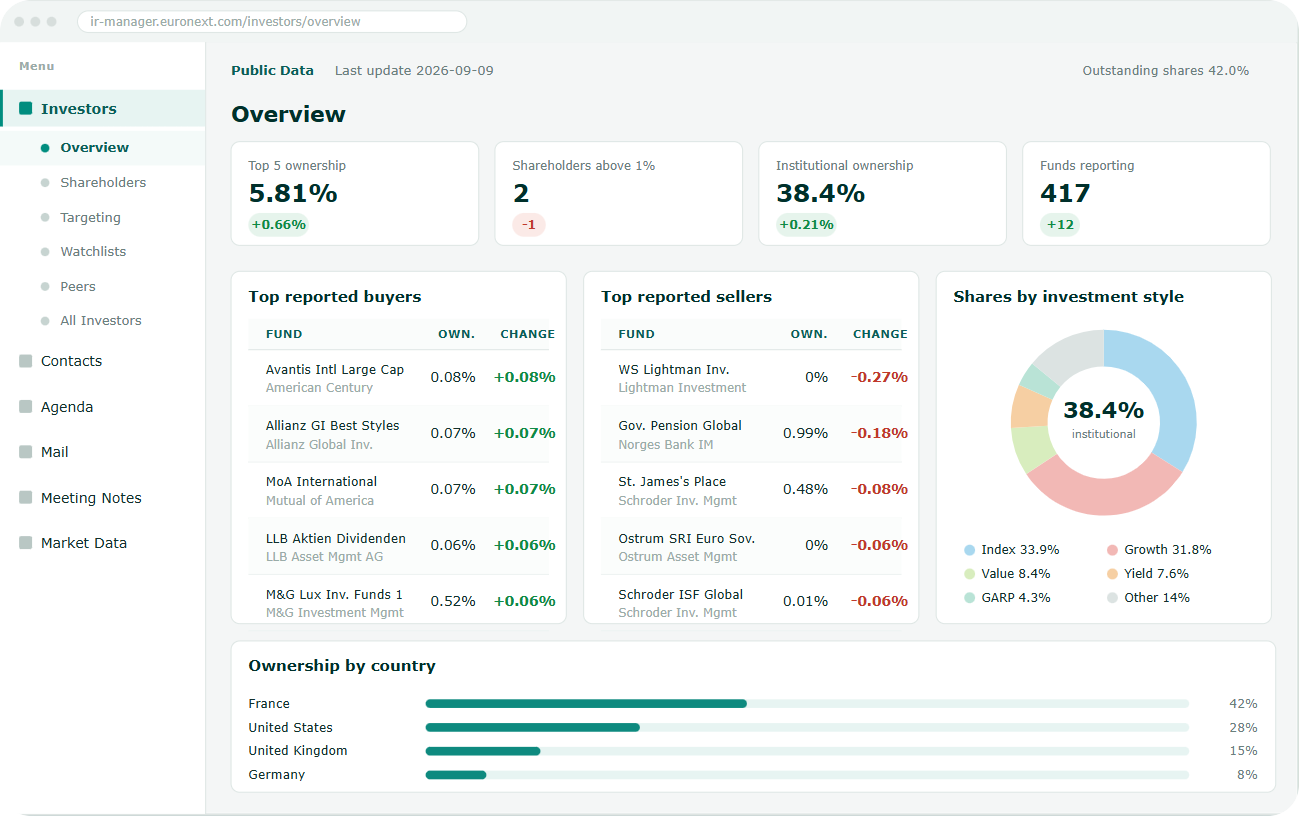
Task: Click 0.52% ownership for M&G Lux
Action: [x=453, y=601]
